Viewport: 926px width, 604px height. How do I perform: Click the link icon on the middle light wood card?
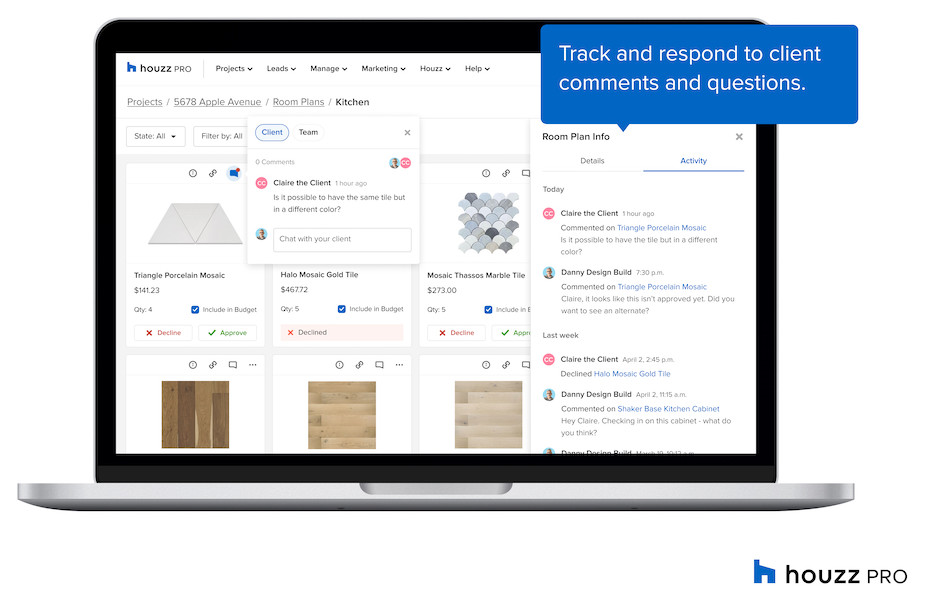(359, 365)
